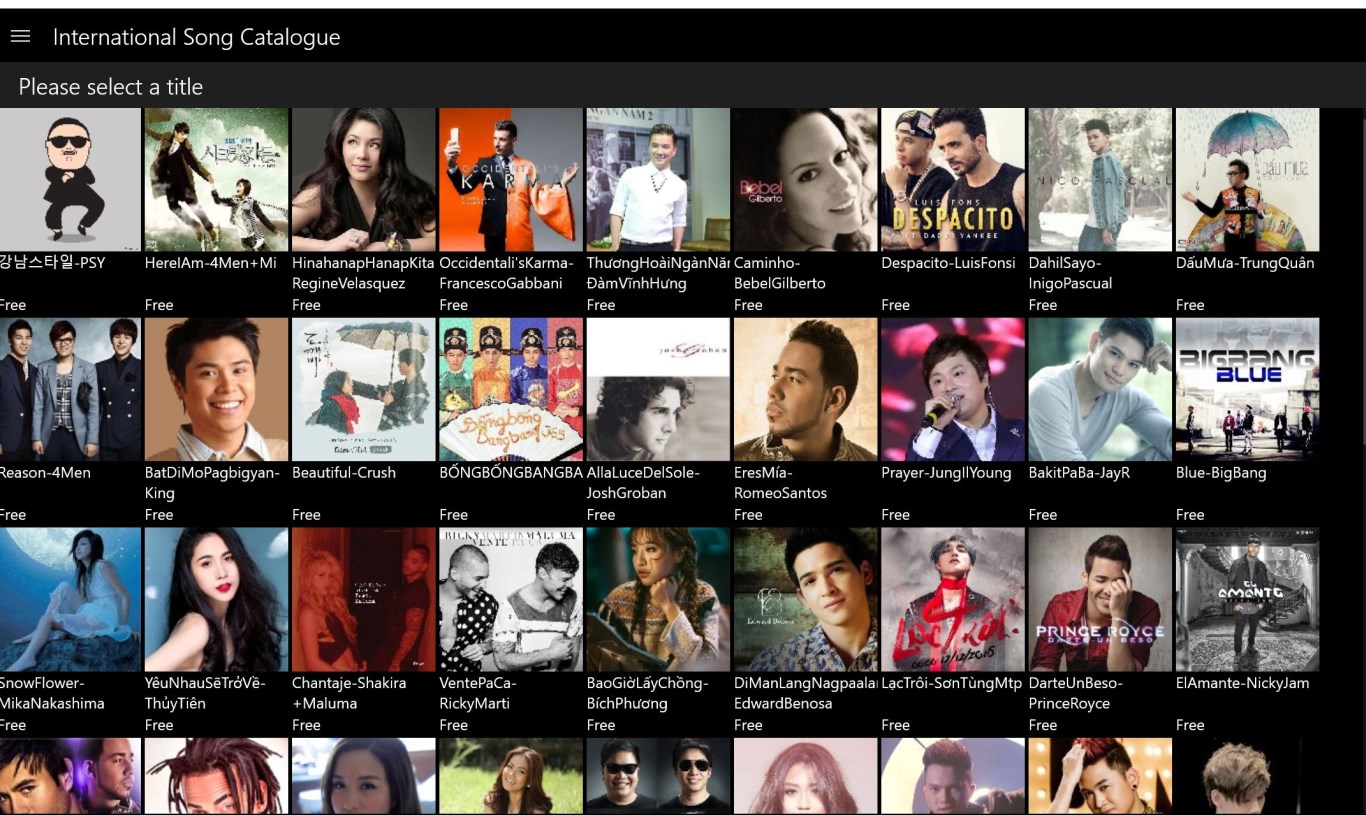Viewport: 1366px width, 815px height.
Task: Select the DấuMưa-TrungQuân umbrella cover
Action: pyautogui.click(x=1247, y=179)
